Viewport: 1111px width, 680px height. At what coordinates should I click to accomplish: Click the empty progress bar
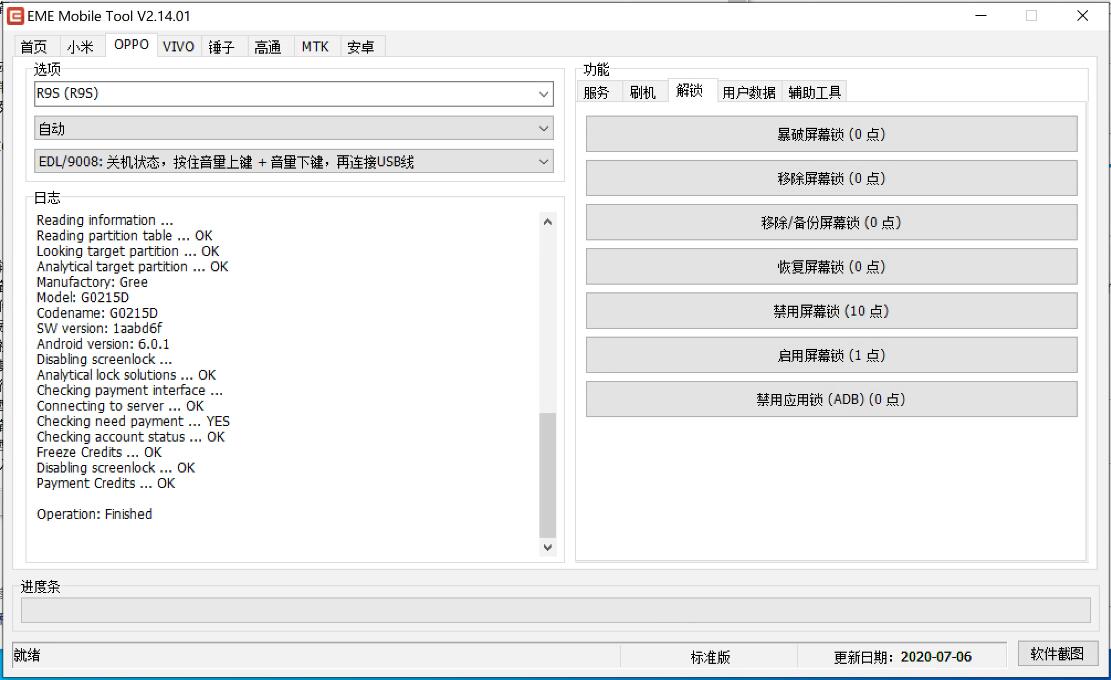point(556,610)
